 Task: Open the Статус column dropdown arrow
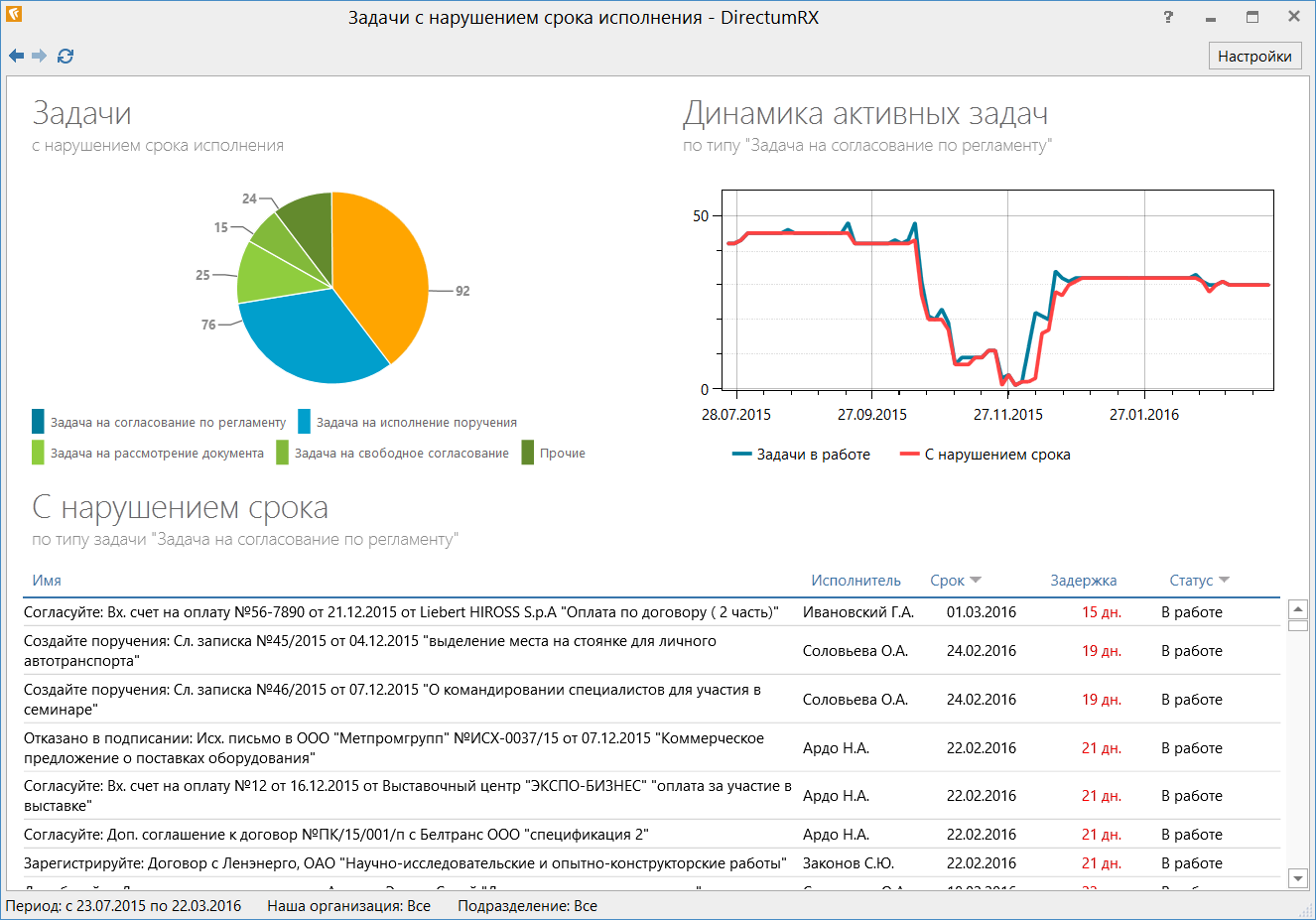pos(1224,581)
